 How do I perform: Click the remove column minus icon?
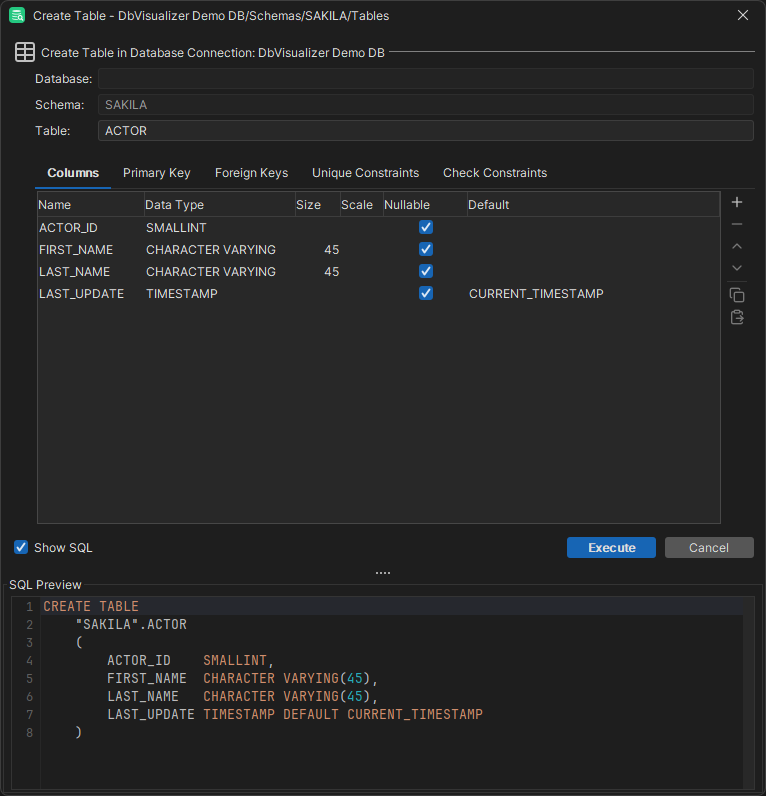coord(737,225)
